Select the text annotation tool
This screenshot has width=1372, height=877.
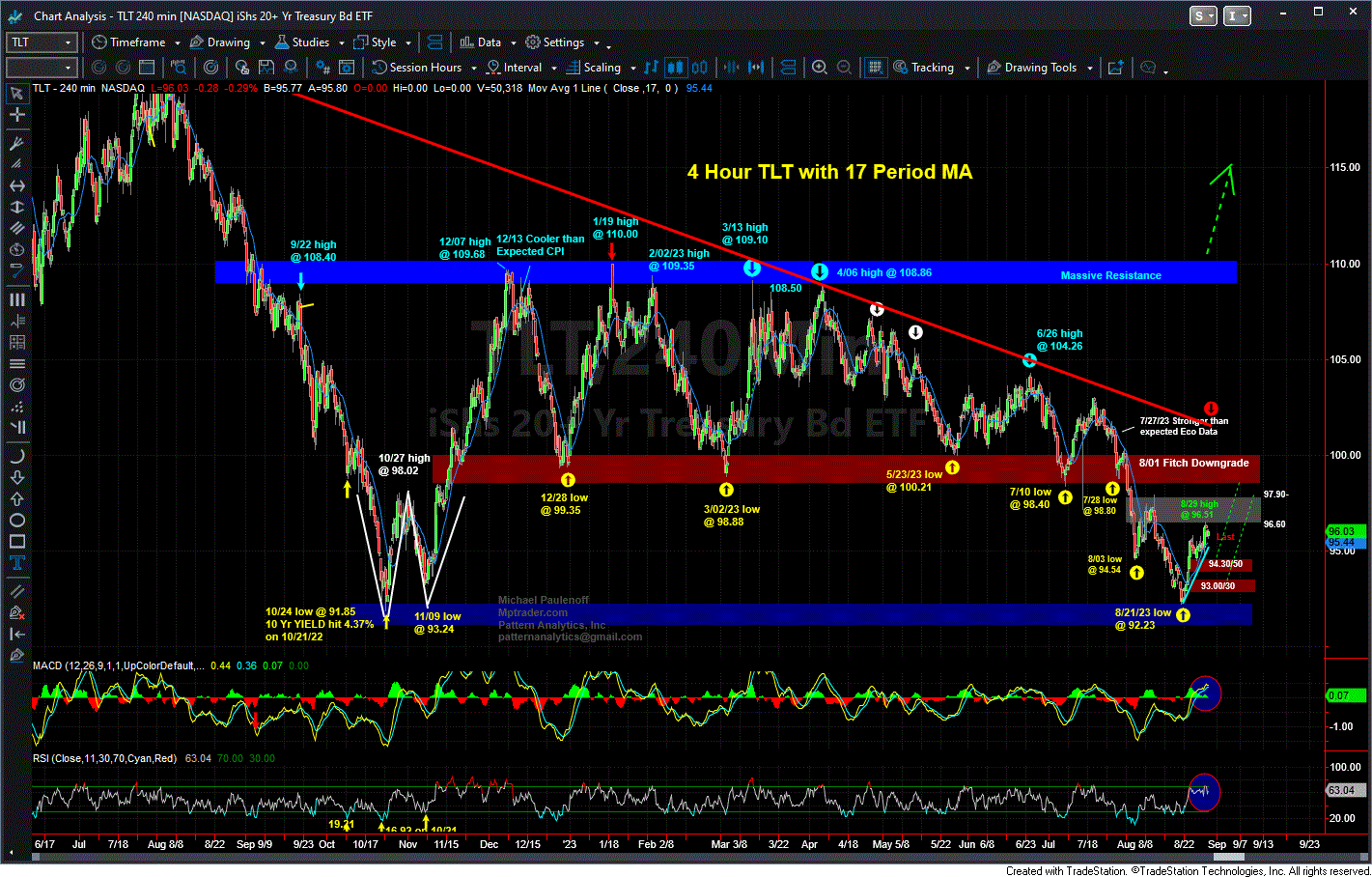point(16,563)
